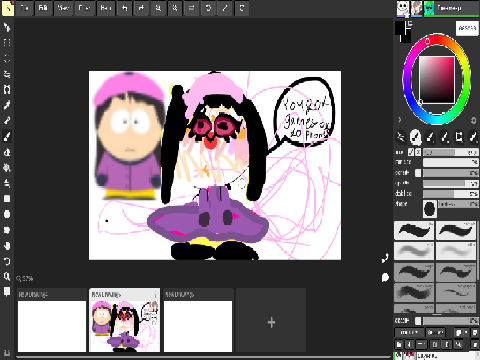Click the hex color code field
480x360 pixels.
click(467, 28)
